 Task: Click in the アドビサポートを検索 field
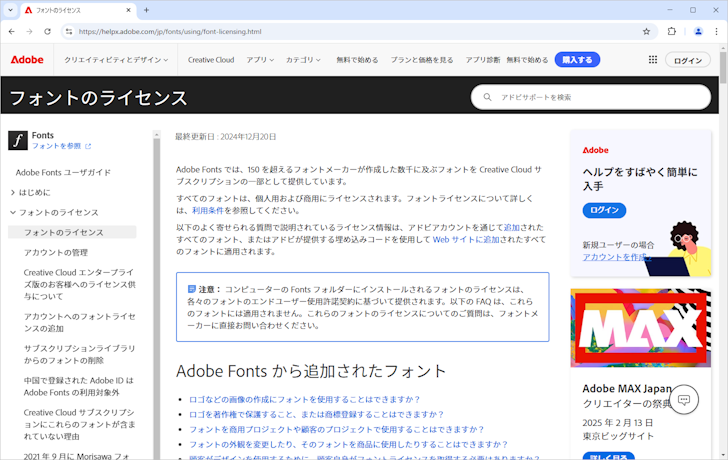click(591, 97)
